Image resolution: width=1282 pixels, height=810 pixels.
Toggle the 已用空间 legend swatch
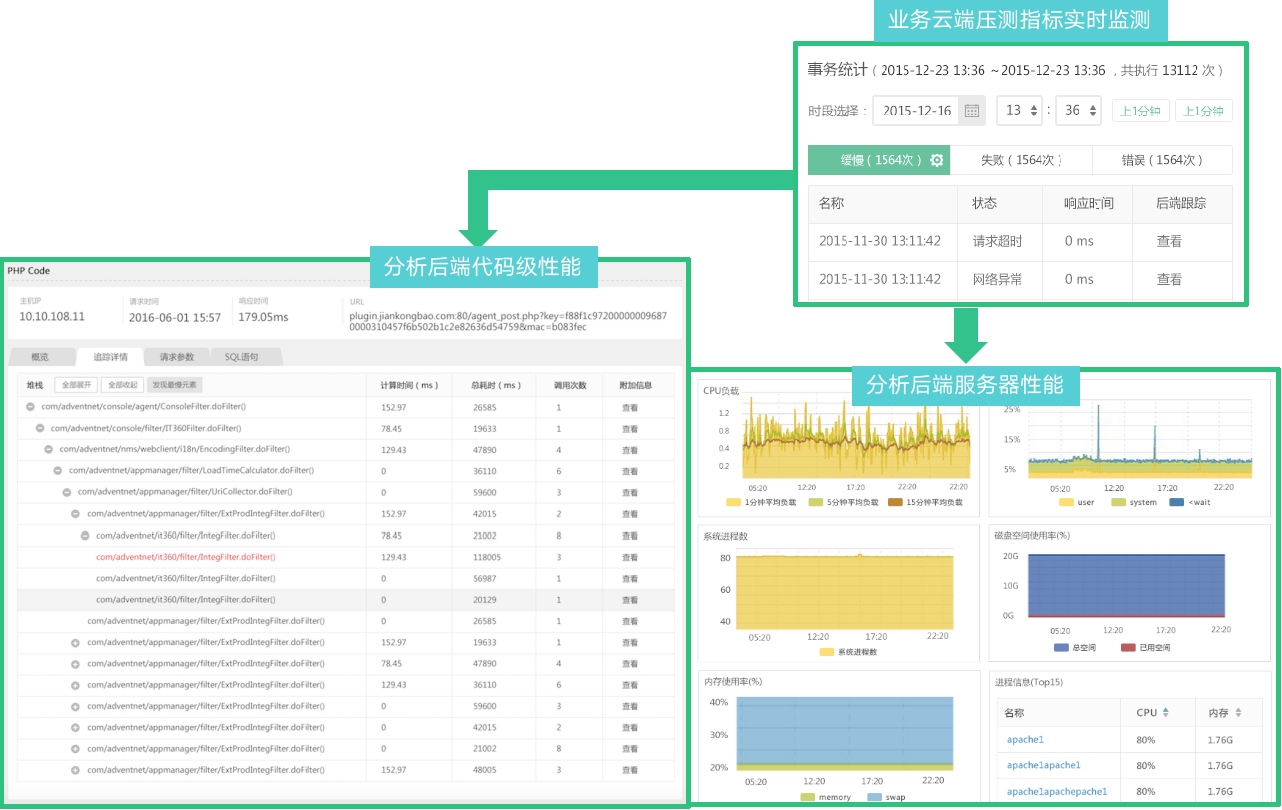pos(1129,648)
